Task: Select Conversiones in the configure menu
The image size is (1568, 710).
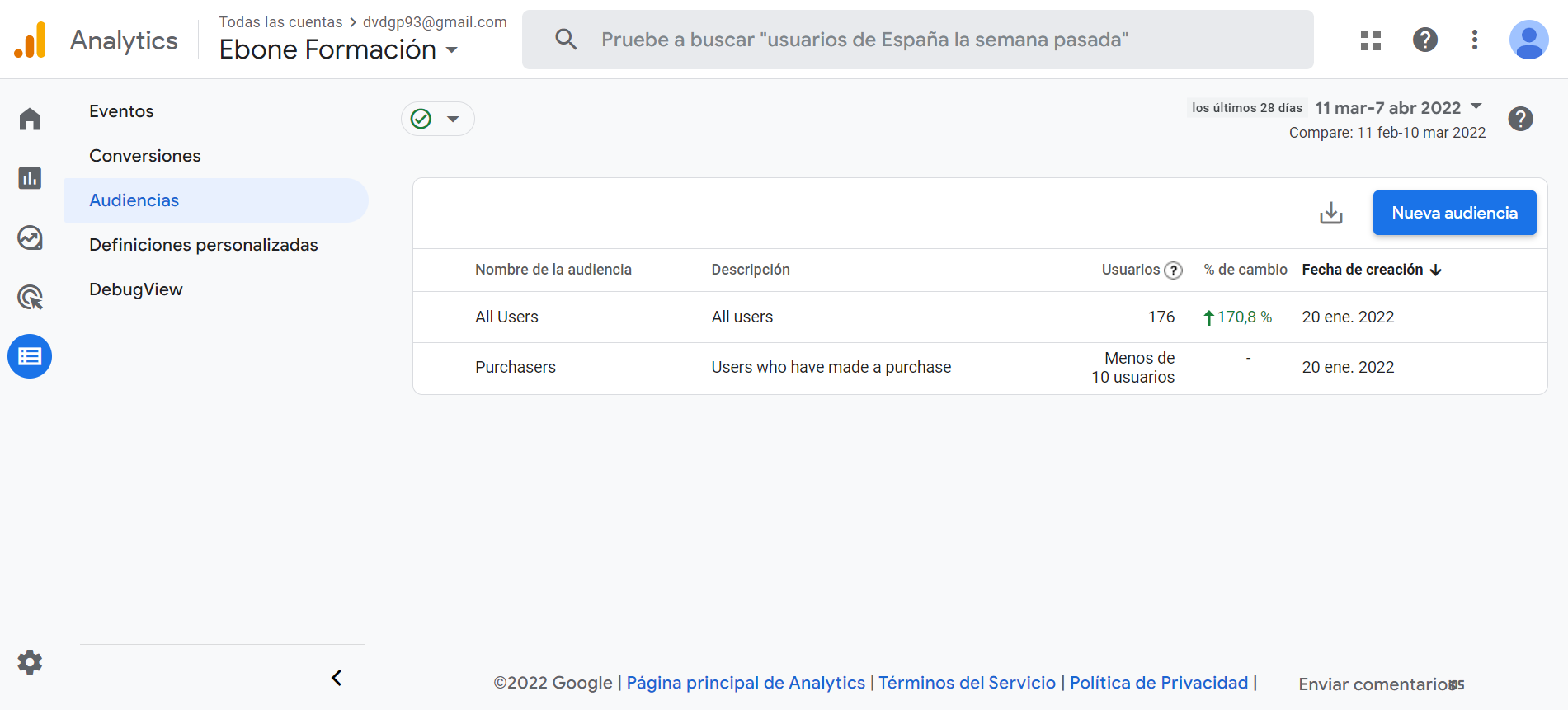Action: click(x=144, y=156)
